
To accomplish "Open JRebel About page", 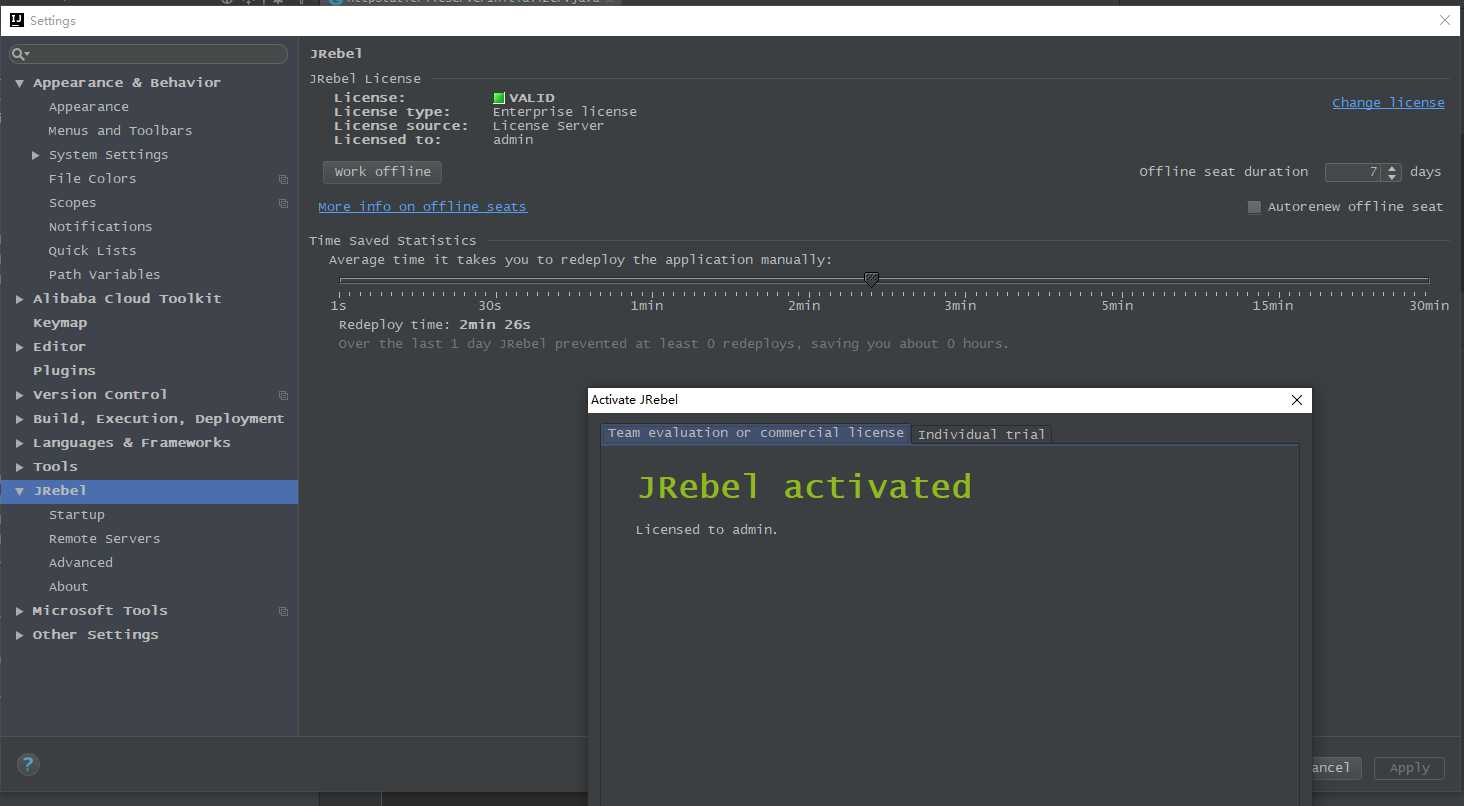I will point(68,587).
